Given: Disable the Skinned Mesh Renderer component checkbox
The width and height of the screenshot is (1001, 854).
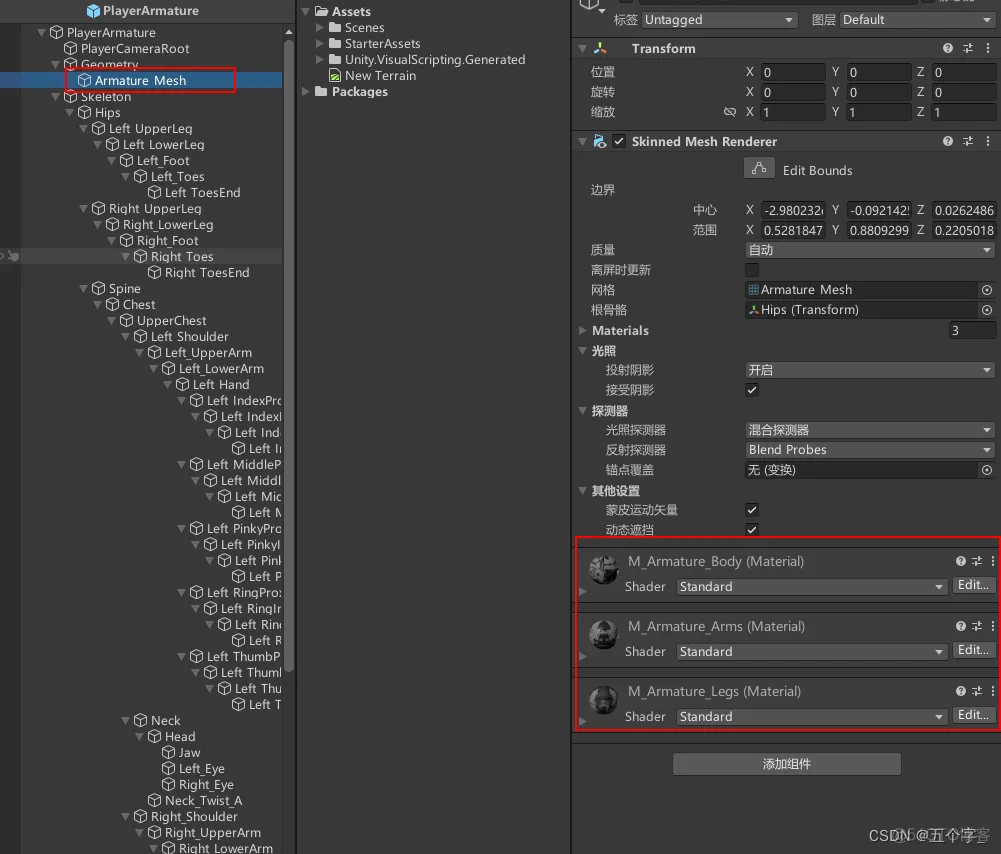Looking at the screenshot, I should [619, 141].
